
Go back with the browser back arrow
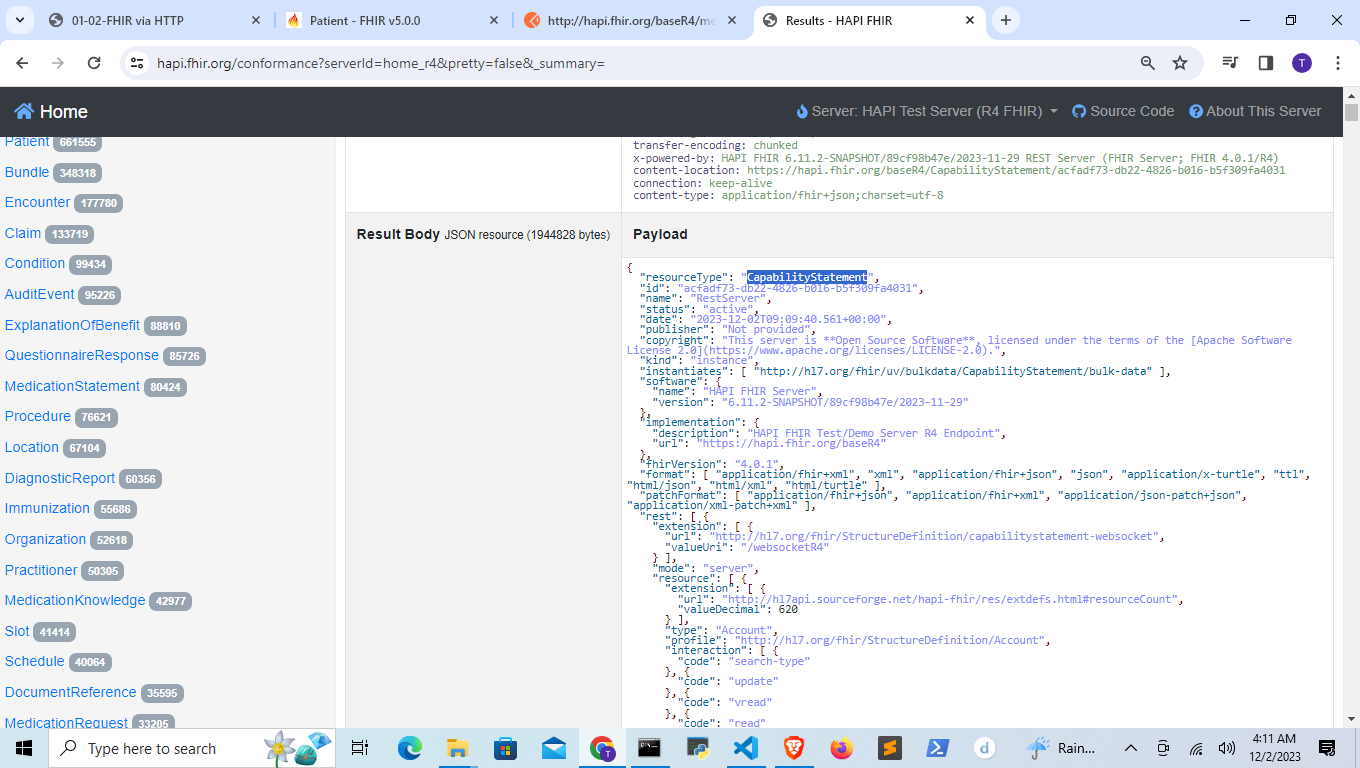pyautogui.click(x=22, y=63)
